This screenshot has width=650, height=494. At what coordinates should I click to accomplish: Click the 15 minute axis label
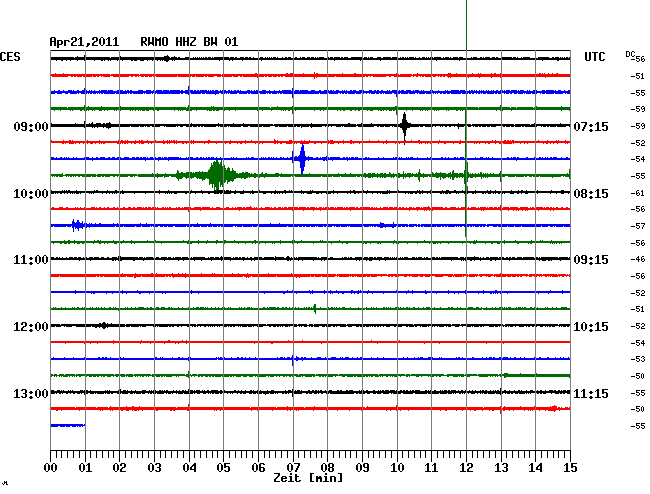(x=570, y=468)
